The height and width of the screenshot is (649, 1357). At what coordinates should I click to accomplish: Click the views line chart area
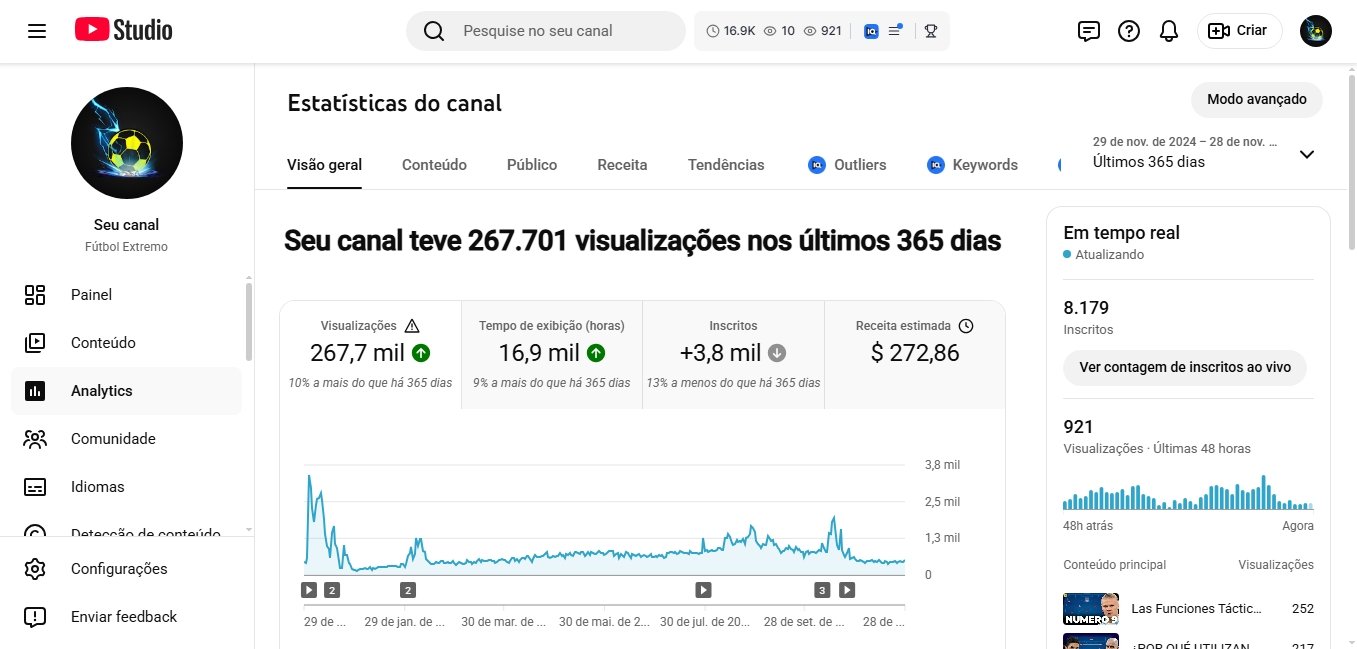(605, 520)
